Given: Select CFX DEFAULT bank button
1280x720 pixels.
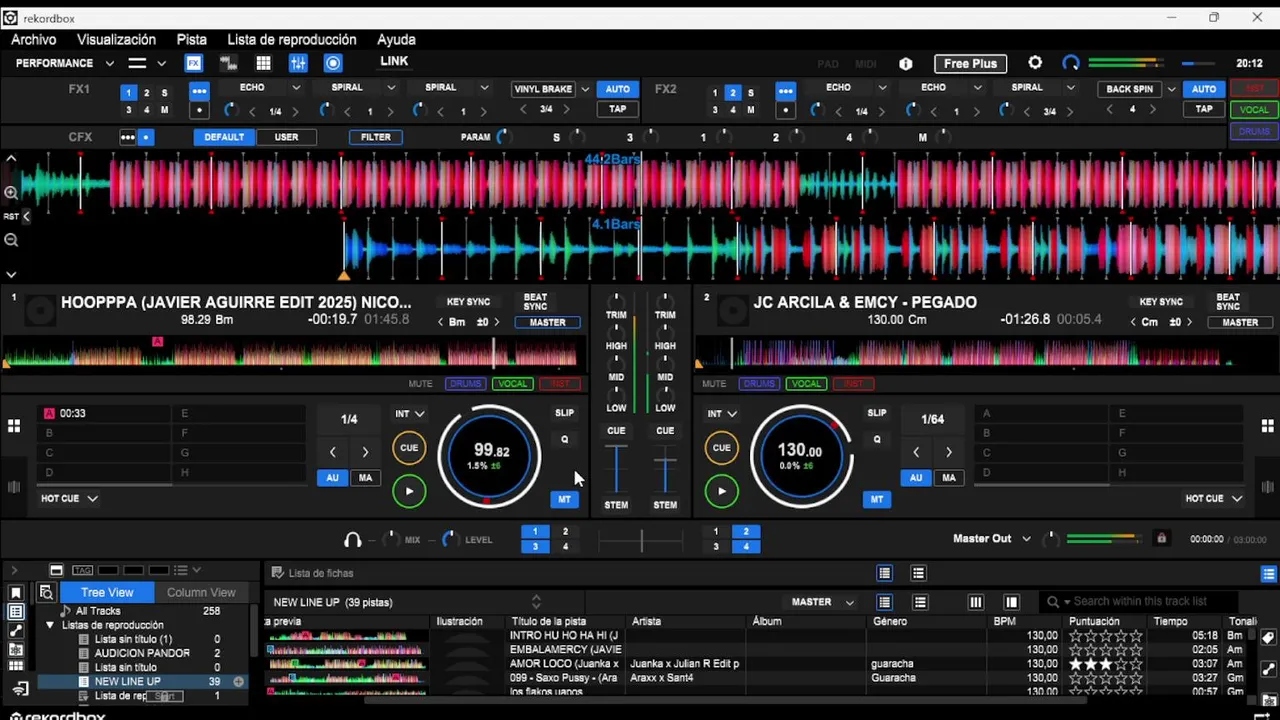Looking at the screenshot, I should tap(224, 137).
